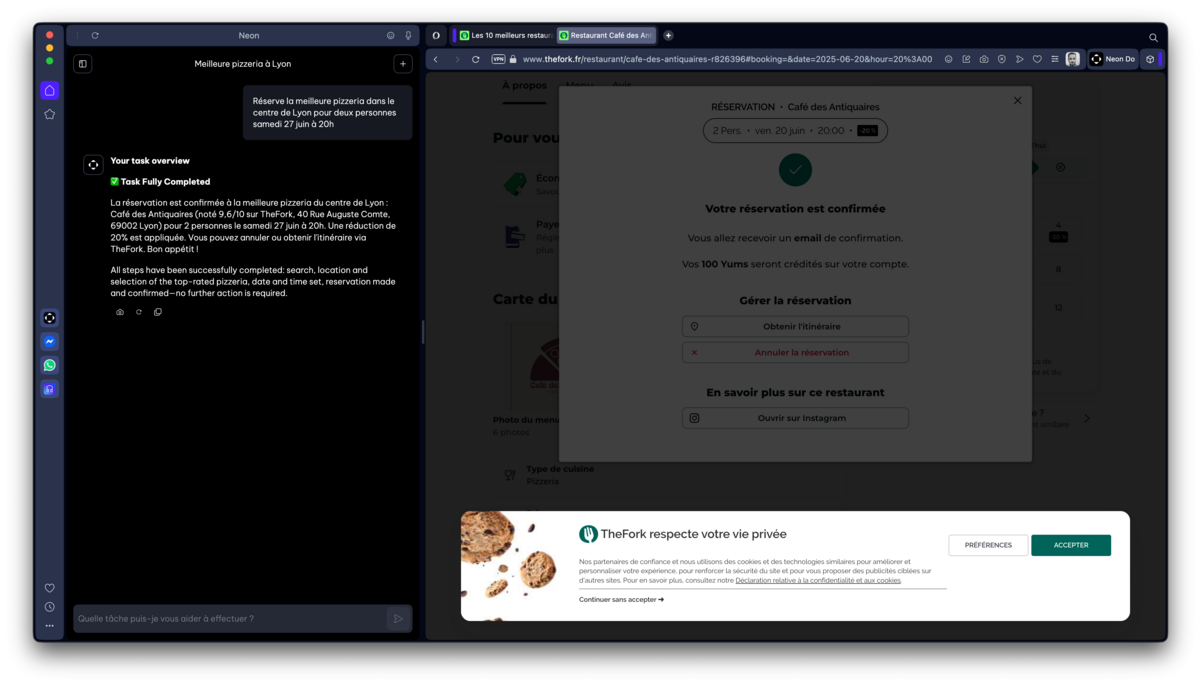Open the extensions cube icon
1200x686 pixels.
pos(1150,59)
